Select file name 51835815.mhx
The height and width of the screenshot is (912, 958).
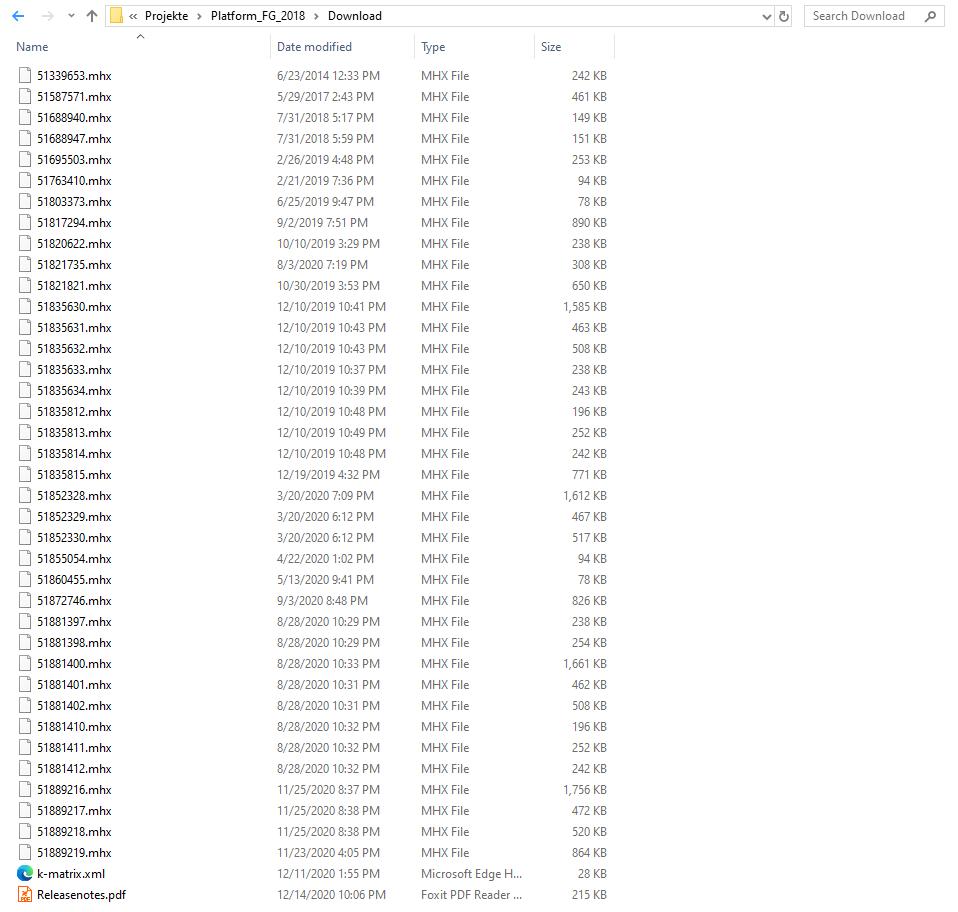click(x=74, y=475)
